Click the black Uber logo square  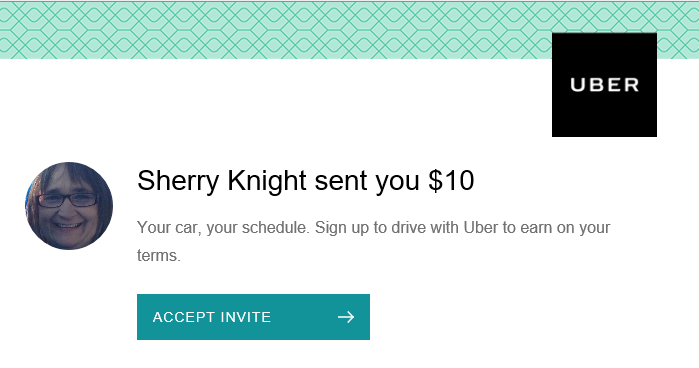[x=604, y=85]
